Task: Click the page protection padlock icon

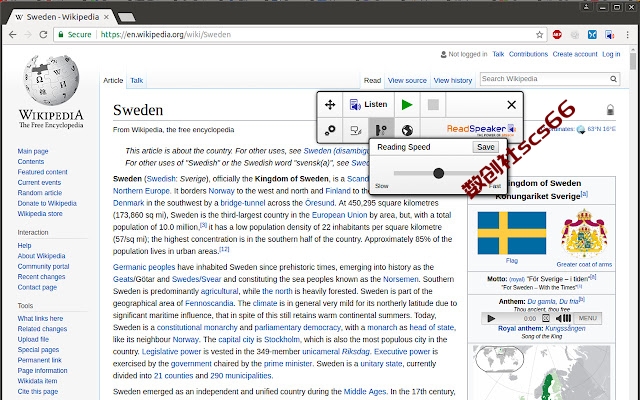Action: (x=610, y=109)
